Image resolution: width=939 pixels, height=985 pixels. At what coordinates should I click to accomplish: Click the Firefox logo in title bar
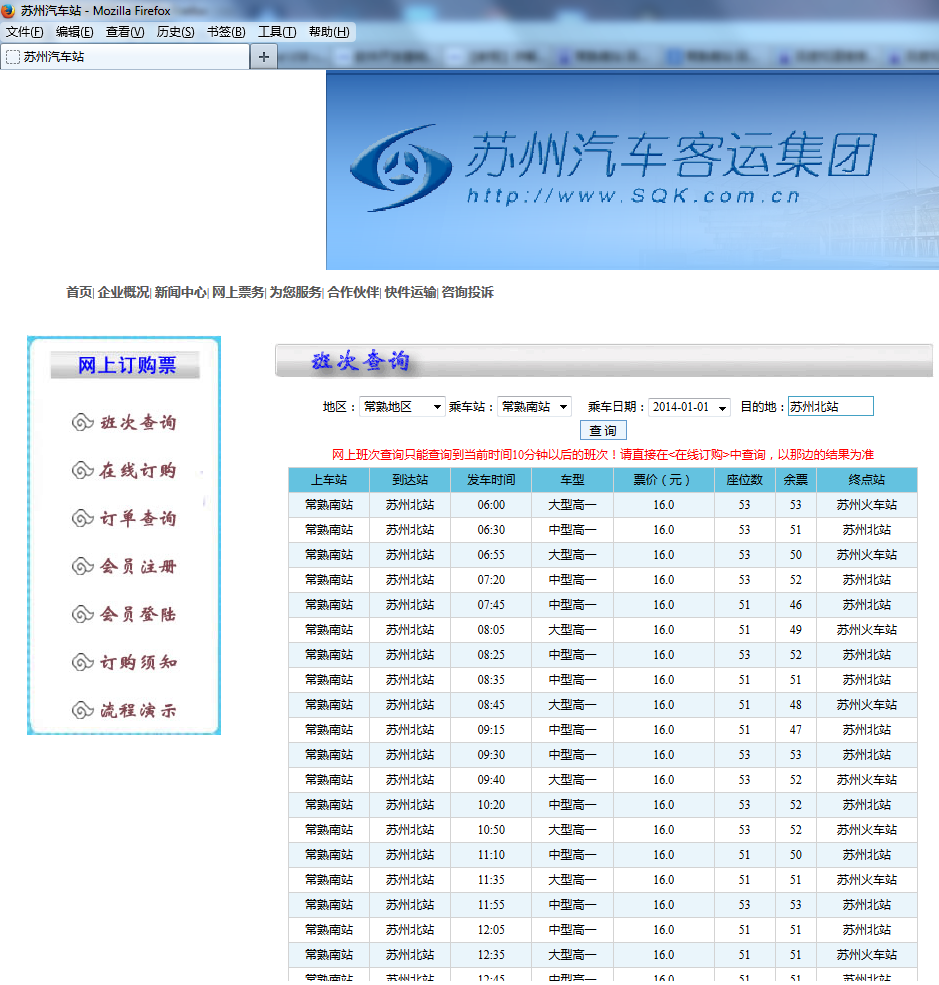coord(8,10)
